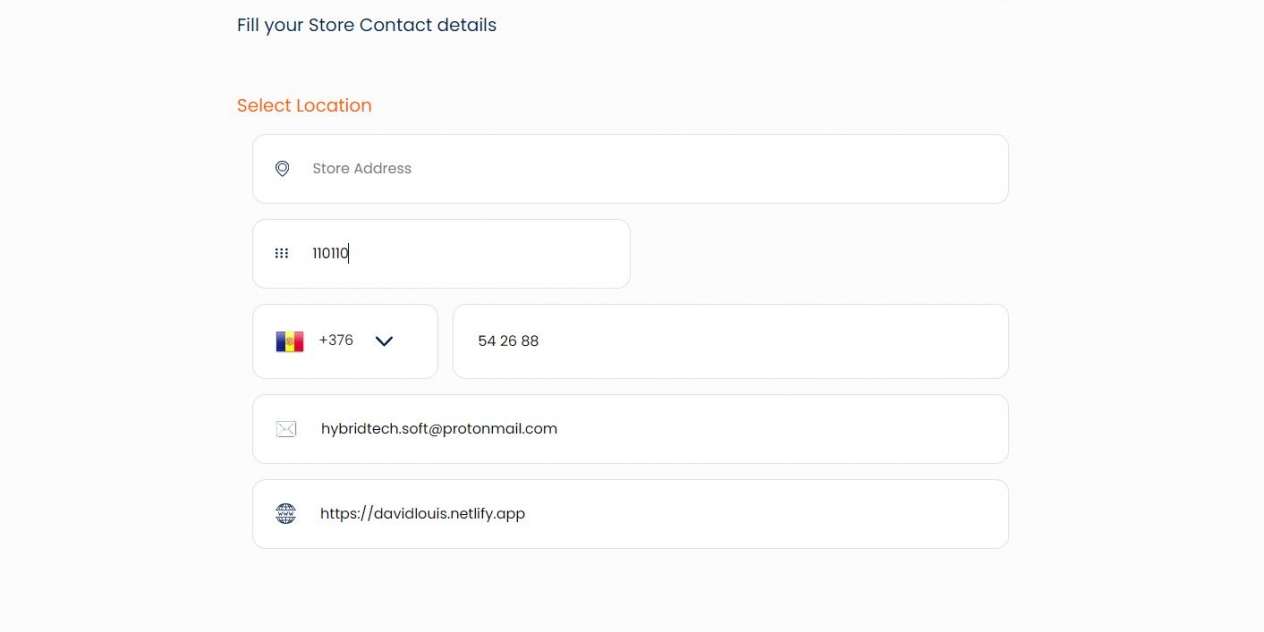Viewport: 1264px width, 632px height.
Task: Click the envelope mail icon
Action: (286, 429)
